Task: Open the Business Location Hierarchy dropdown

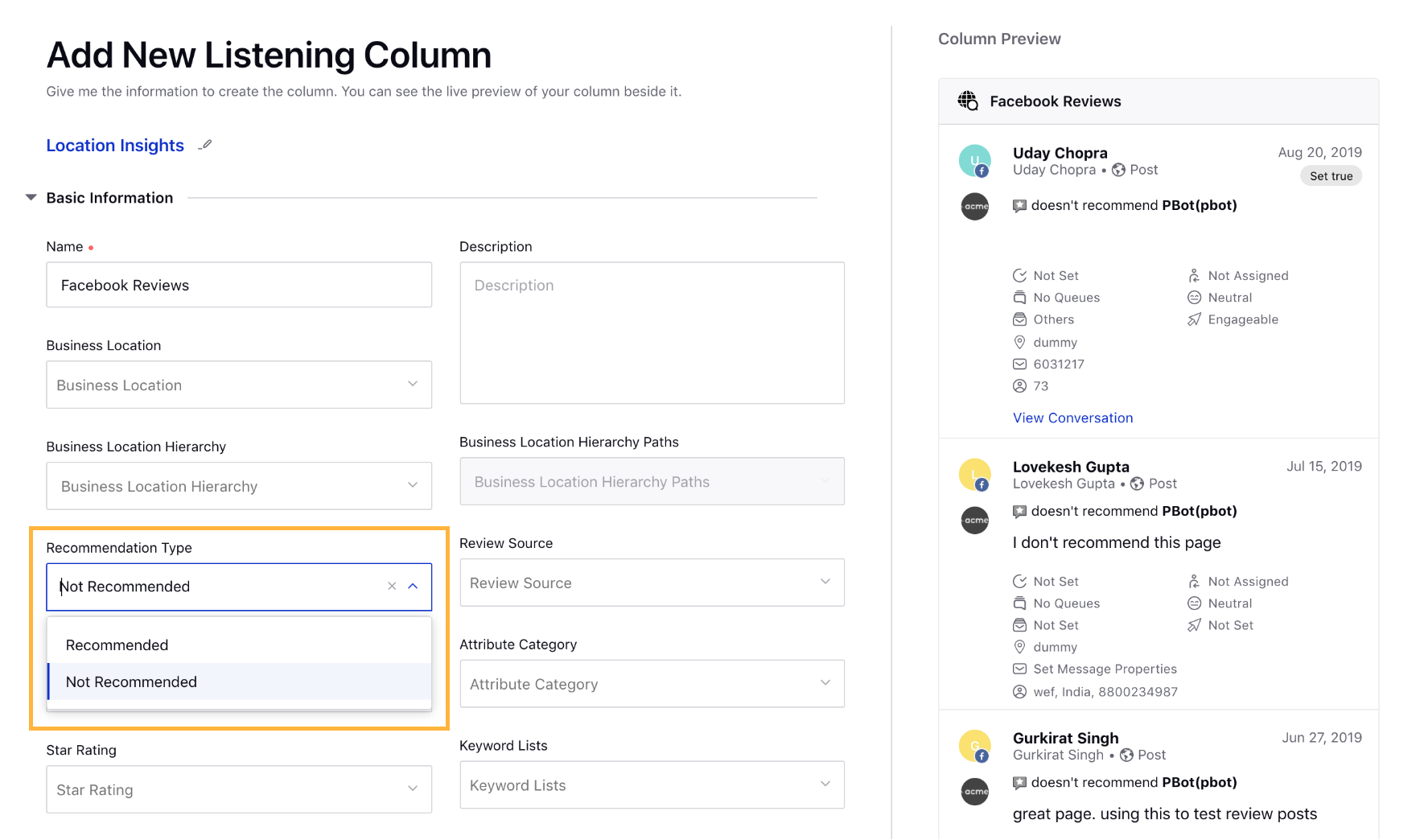Action: coord(239,486)
